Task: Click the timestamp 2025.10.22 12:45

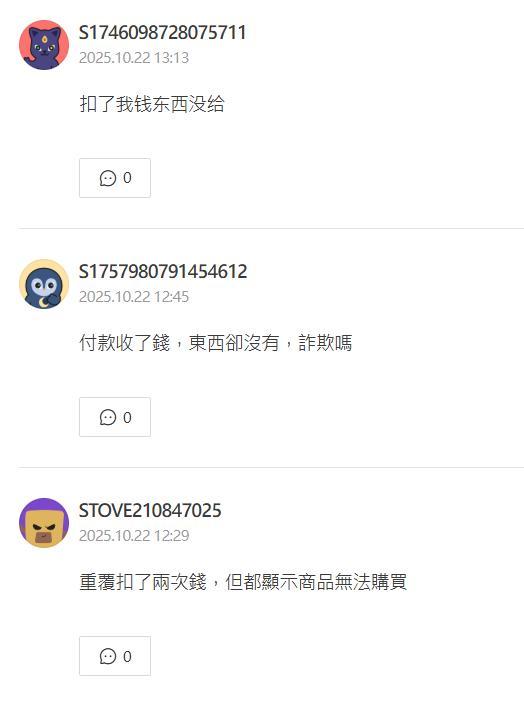Action: 134,297
